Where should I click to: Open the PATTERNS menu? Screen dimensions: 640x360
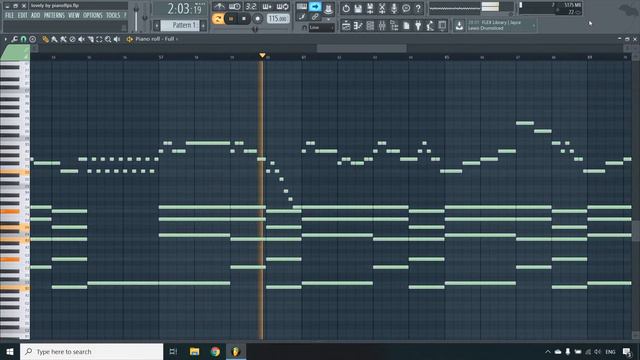(54, 15)
